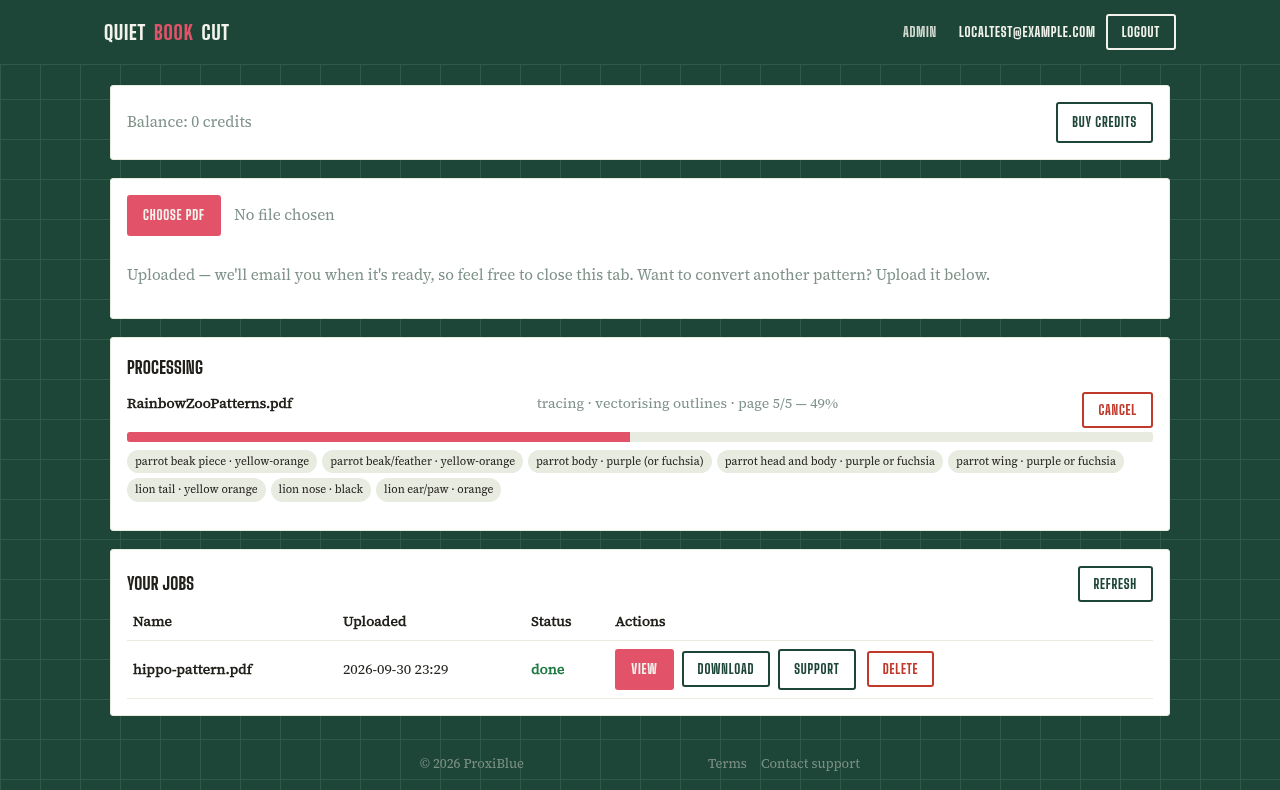This screenshot has height=790, width=1280.
Task: Select 'parrot beak piece · yellow-orange' chip
Action: [222, 461]
